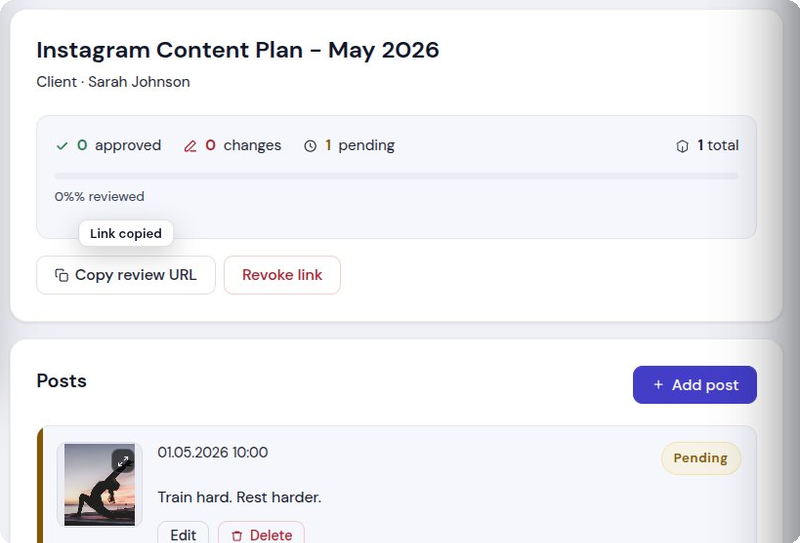Click the Posts heading
The height and width of the screenshot is (543, 800).
coord(62,381)
